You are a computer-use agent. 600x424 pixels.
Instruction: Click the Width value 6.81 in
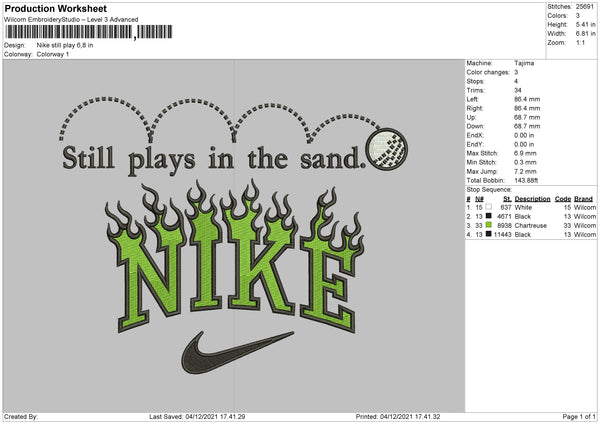tap(585, 34)
